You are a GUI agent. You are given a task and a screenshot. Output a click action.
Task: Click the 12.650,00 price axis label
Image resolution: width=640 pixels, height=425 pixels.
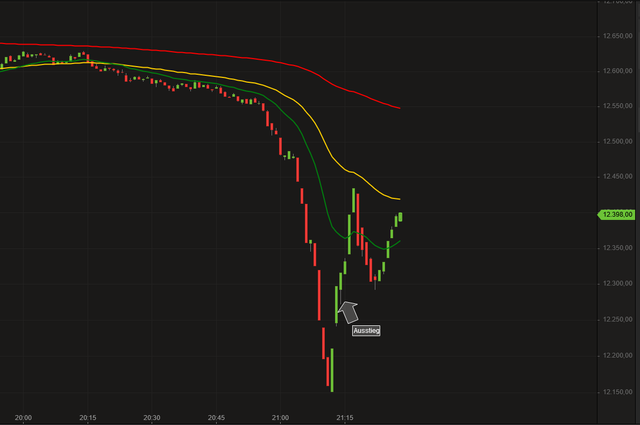click(x=618, y=36)
